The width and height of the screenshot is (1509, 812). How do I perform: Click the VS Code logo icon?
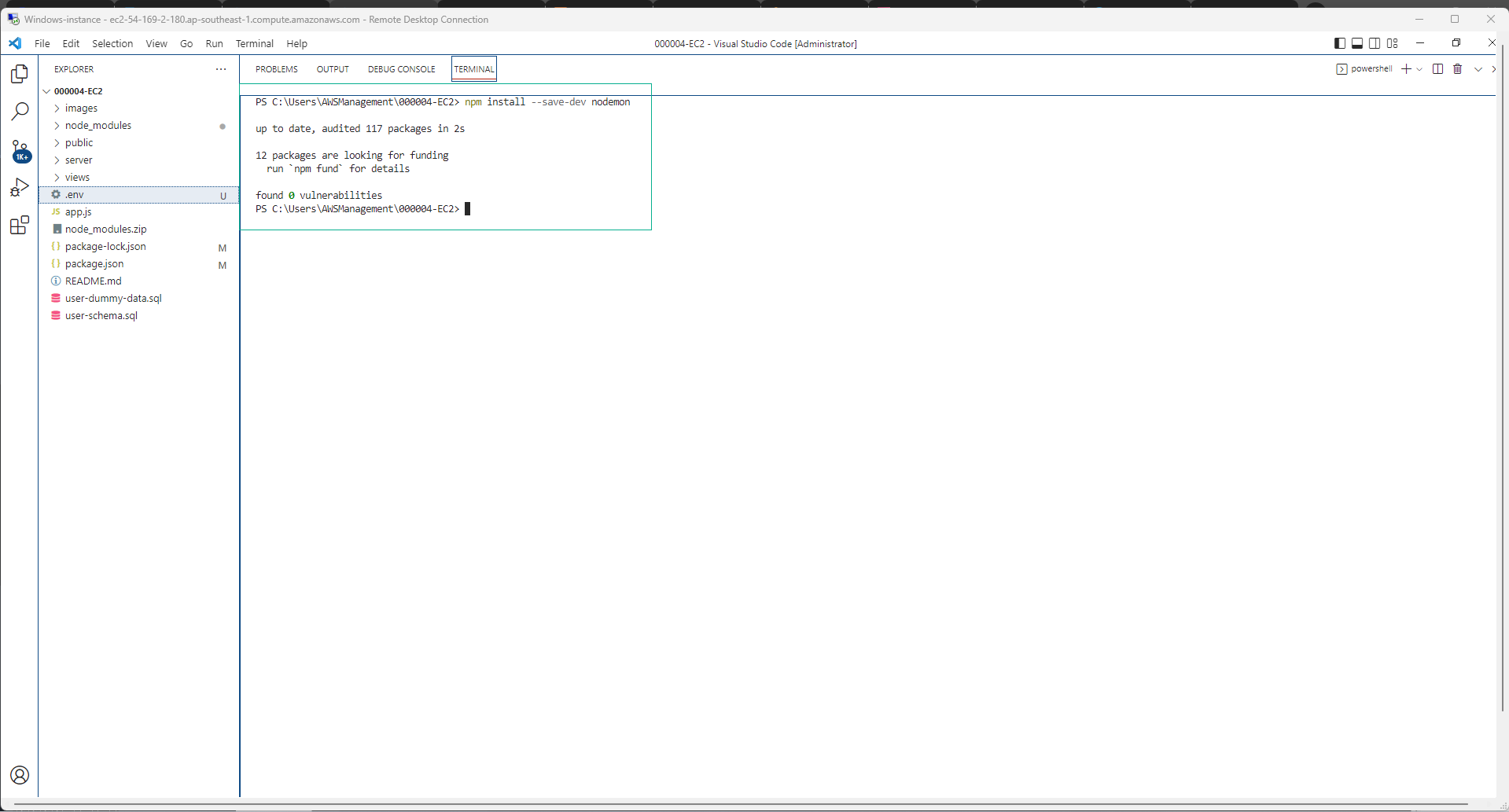pos(15,43)
